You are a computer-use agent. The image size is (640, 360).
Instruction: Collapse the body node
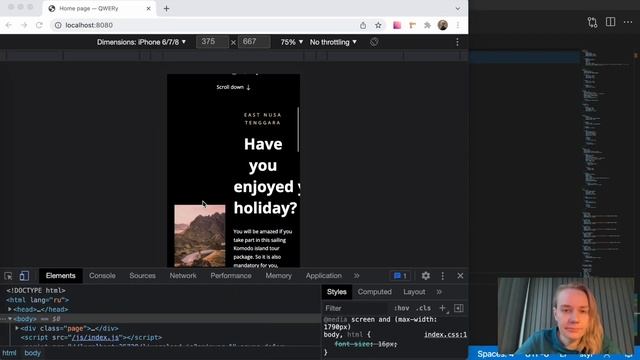[10, 319]
